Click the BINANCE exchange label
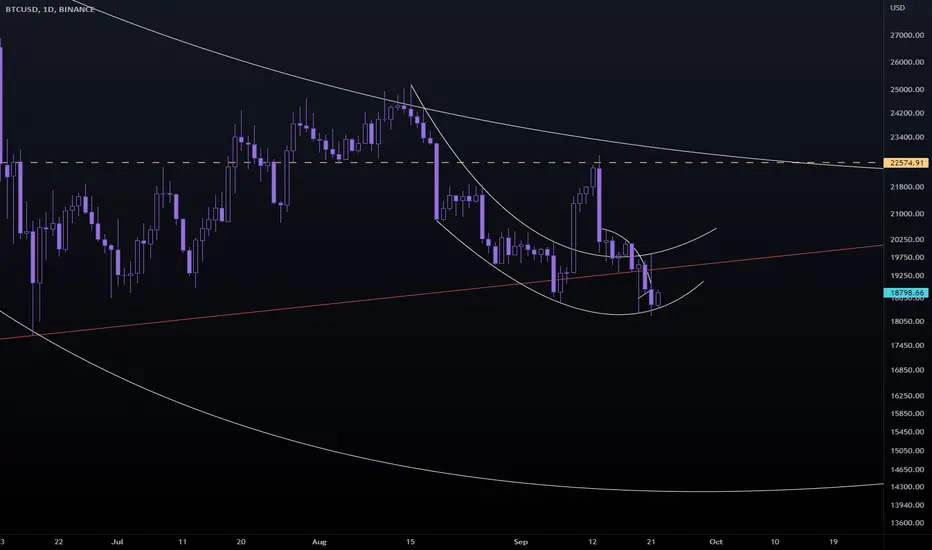This screenshot has width=932, height=550. 77,9
